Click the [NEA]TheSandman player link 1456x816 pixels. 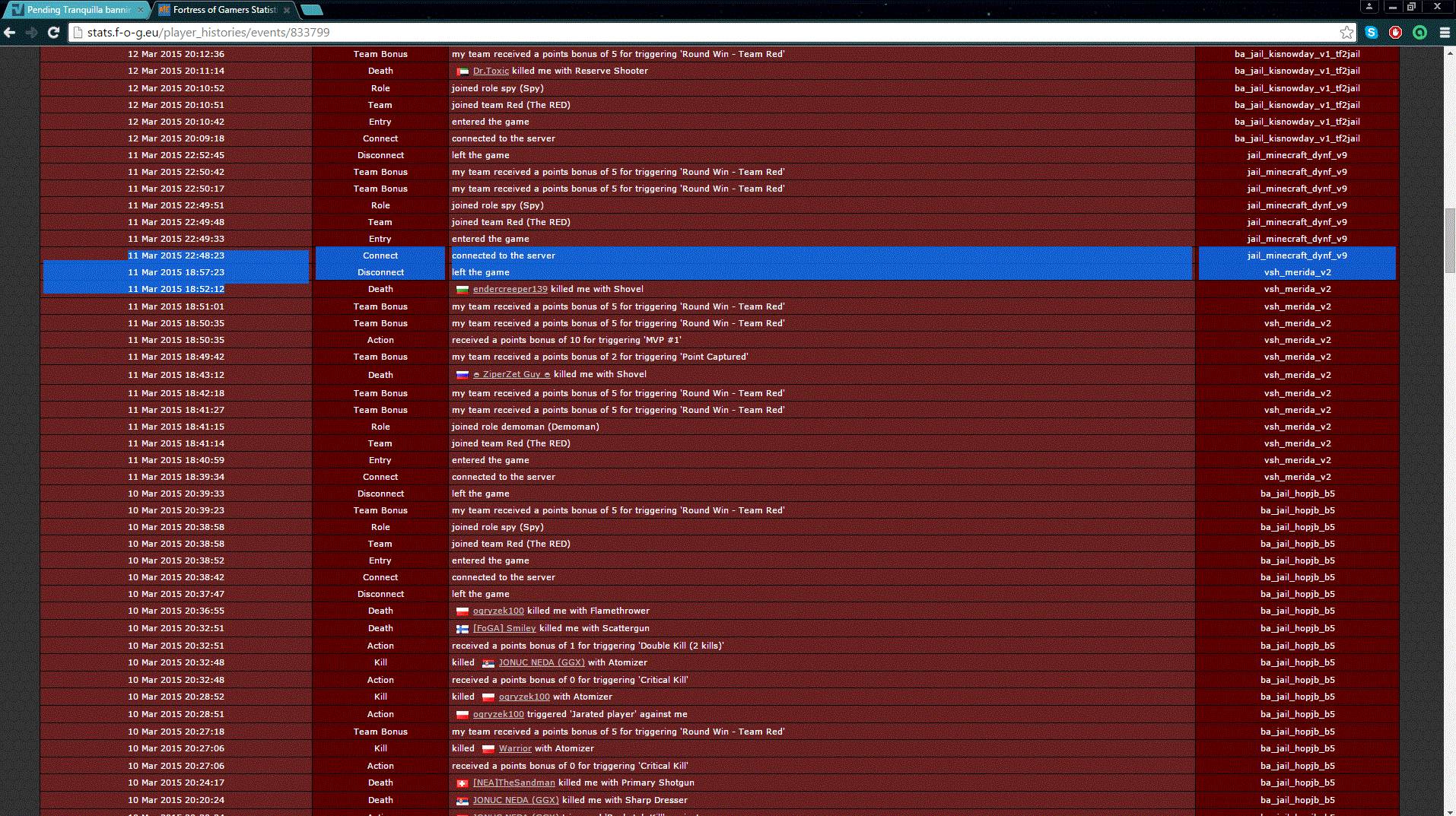pos(513,783)
